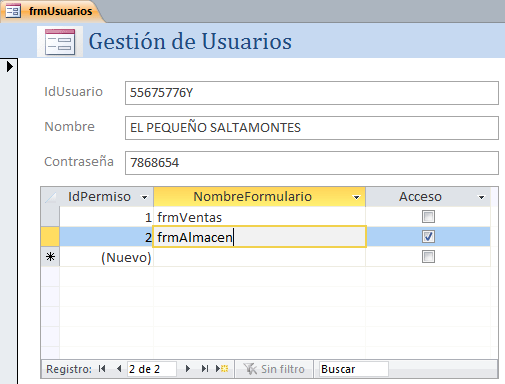Image resolution: width=505 pixels, height=384 pixels.
Task: Select the current record arrow selector
Action: [x=9, y=67]
